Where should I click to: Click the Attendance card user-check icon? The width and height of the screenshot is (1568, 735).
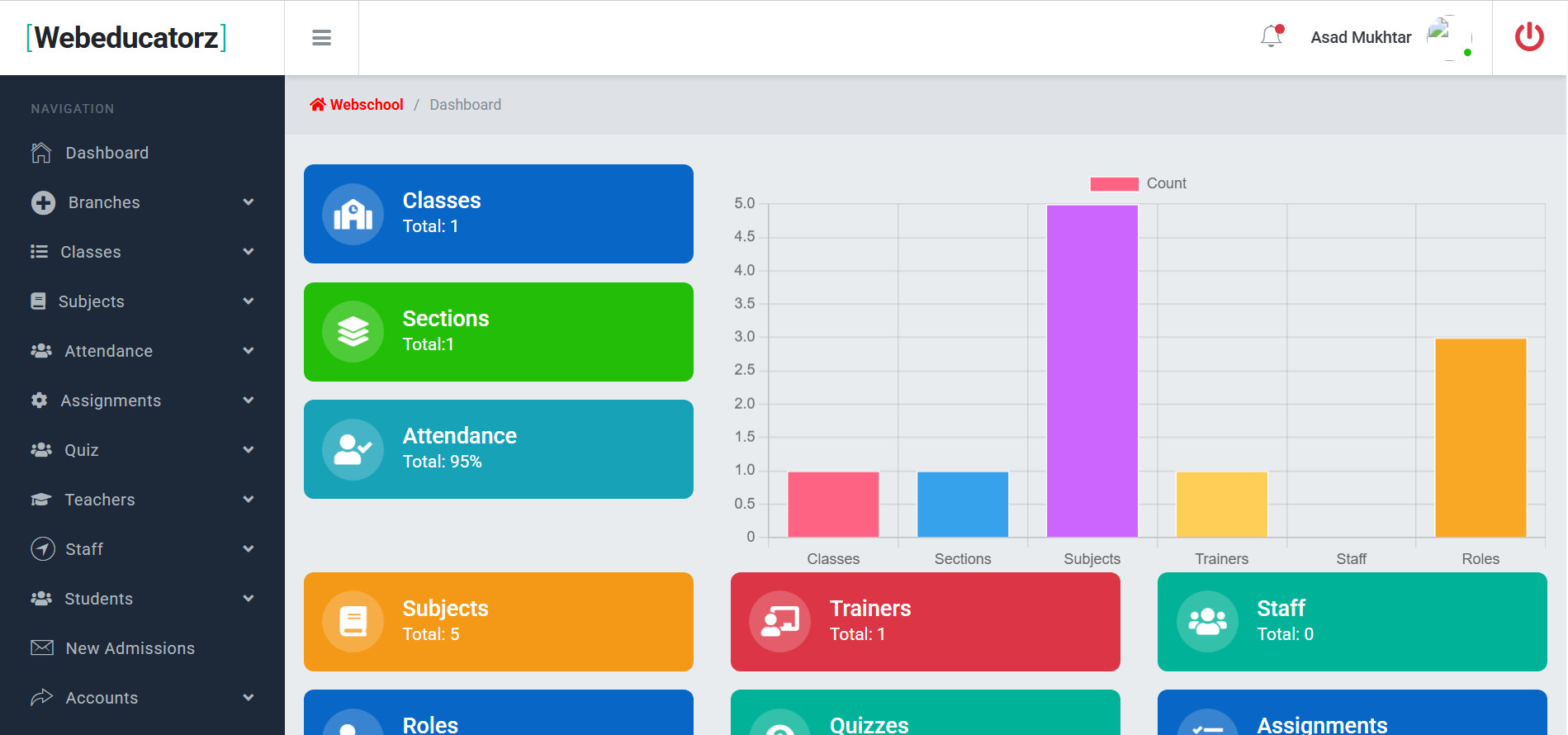[353, 449]
